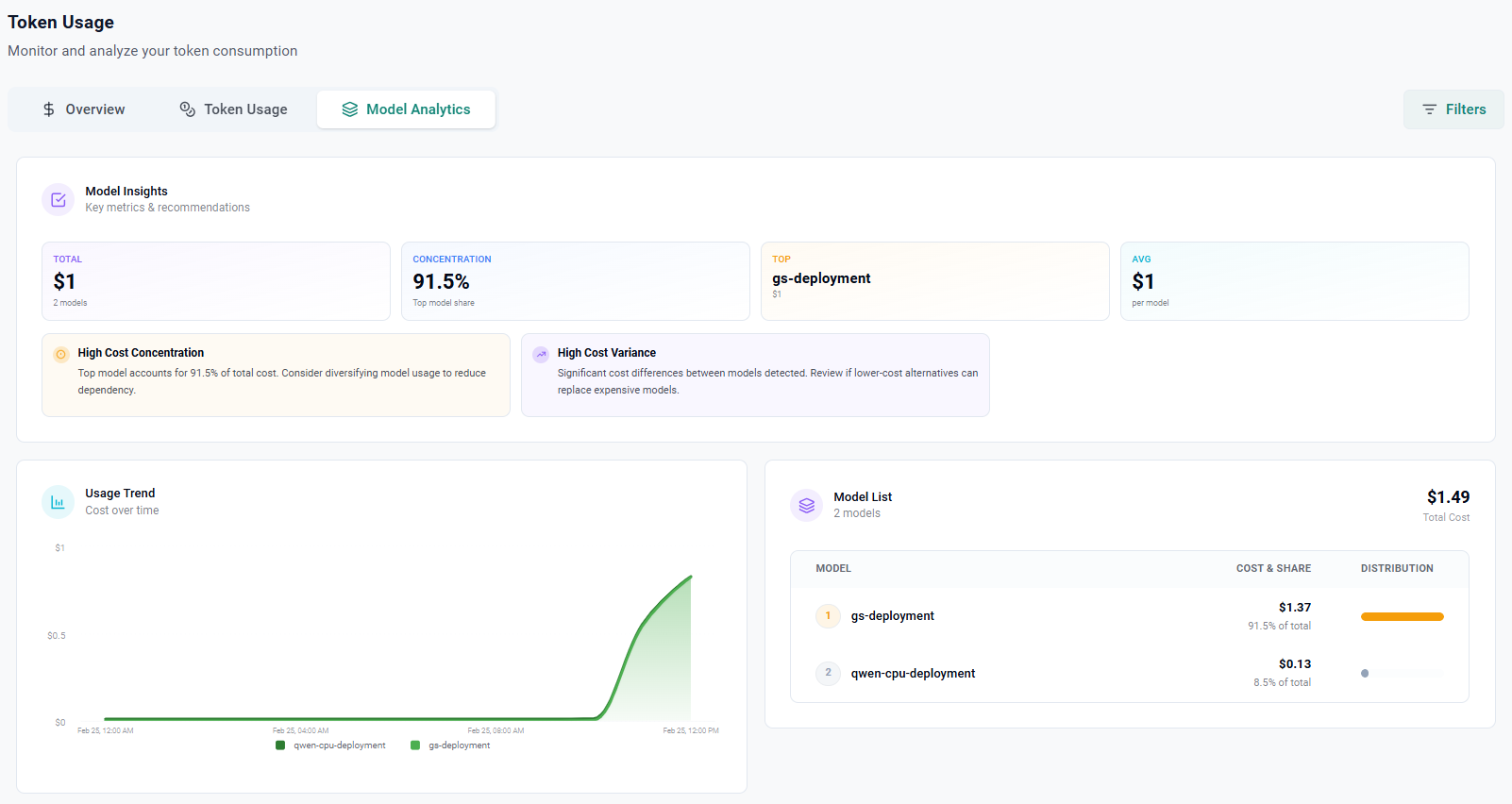Click the qwen-cpu-deployment model row name
The image size is (1512, 804).
913,674
